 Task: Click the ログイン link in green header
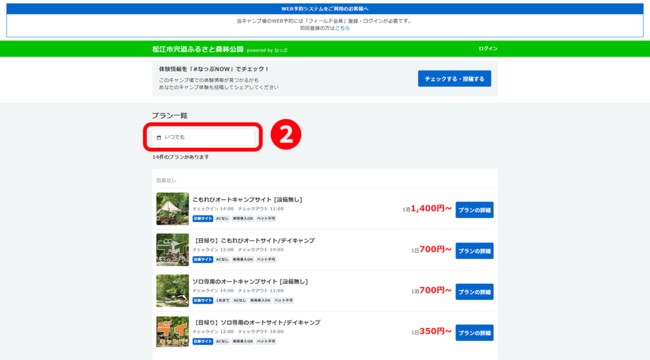[488, 49]
